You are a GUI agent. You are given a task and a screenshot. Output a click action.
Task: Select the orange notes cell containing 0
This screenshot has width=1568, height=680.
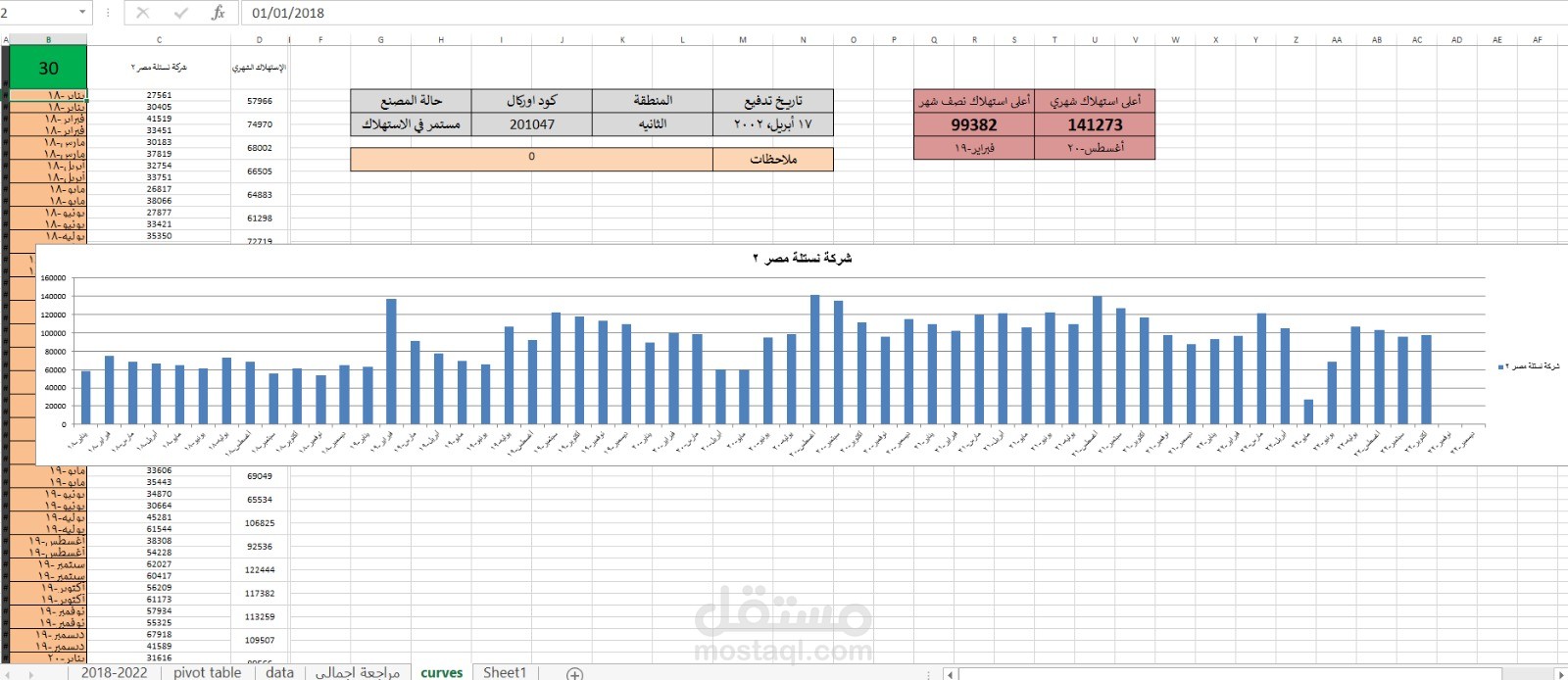tap(532, 160)
